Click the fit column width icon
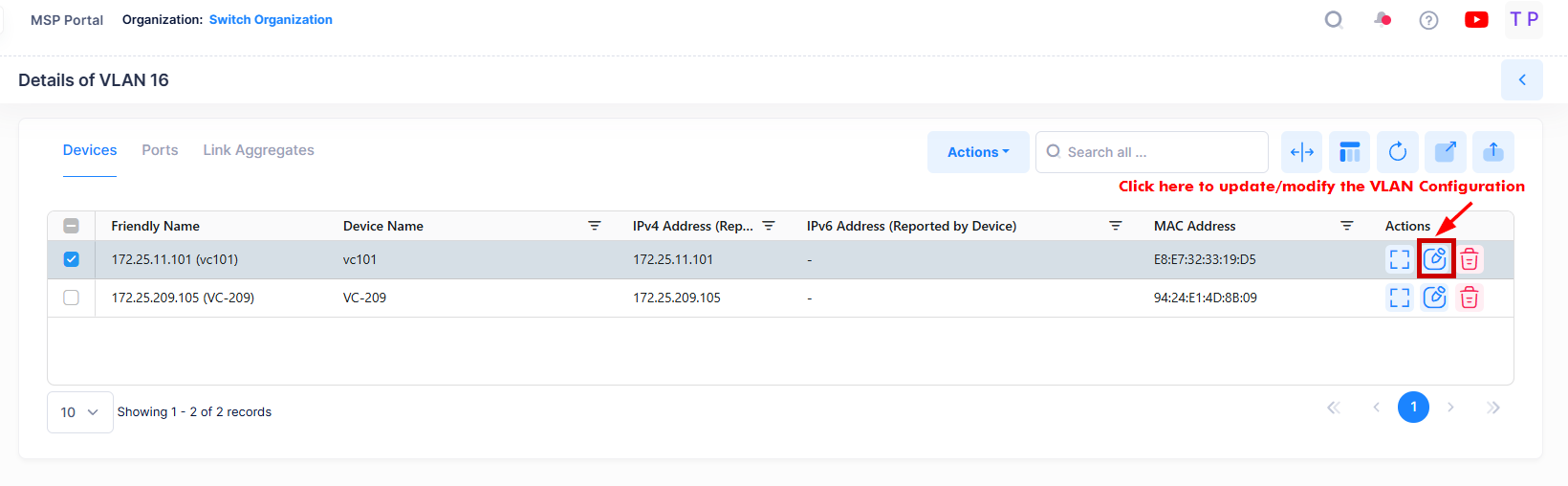 click(1302, 152)
